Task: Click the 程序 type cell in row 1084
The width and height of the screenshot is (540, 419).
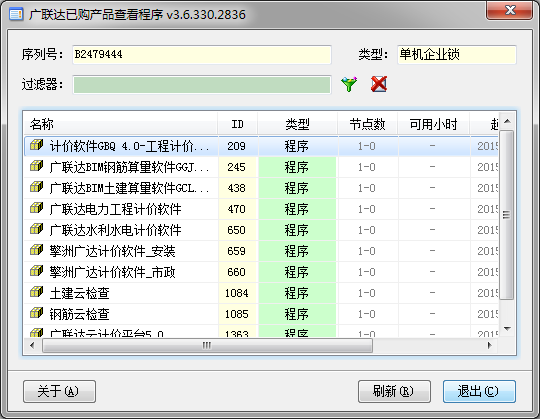Action: tap(297, 293)
